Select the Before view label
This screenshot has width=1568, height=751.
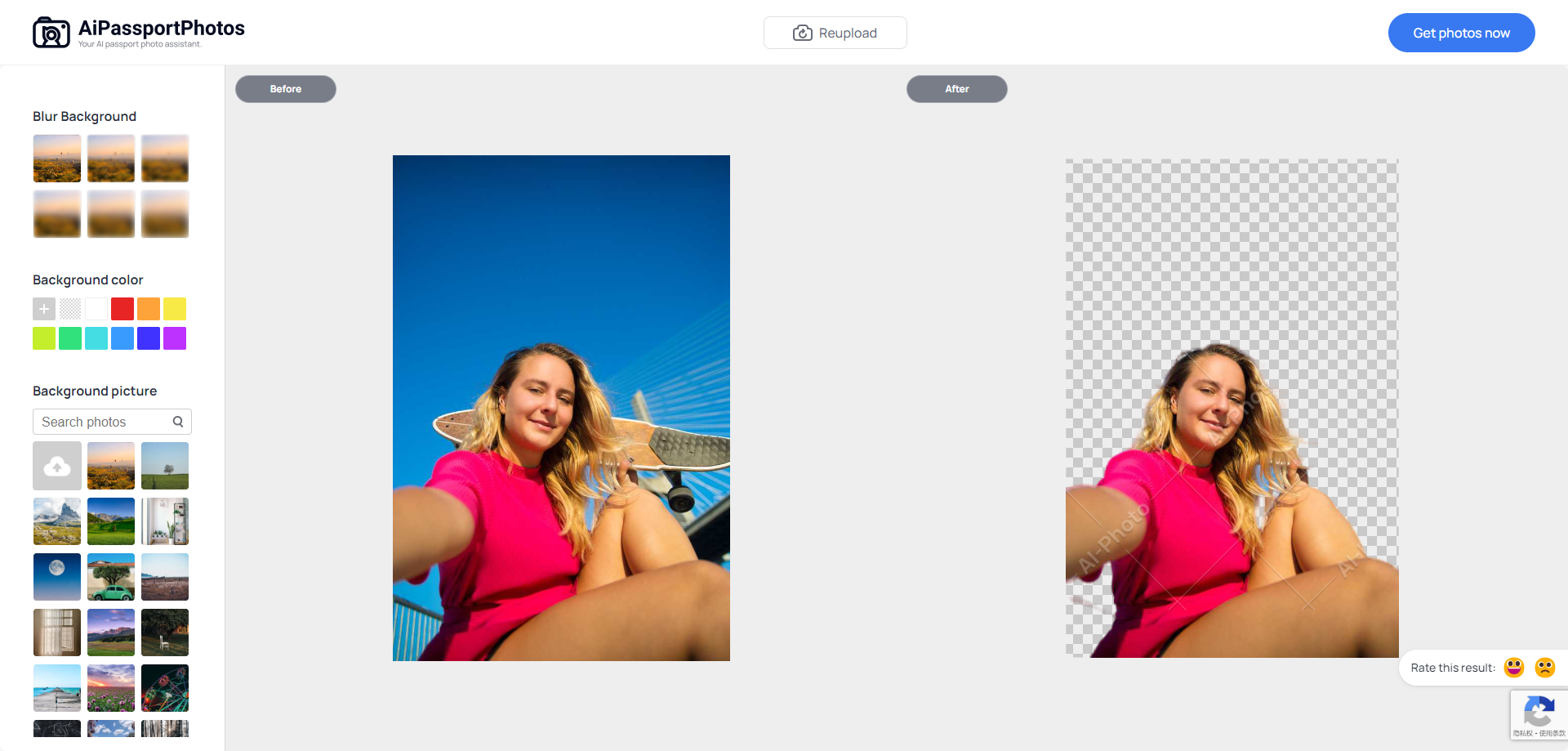(286, 89)
